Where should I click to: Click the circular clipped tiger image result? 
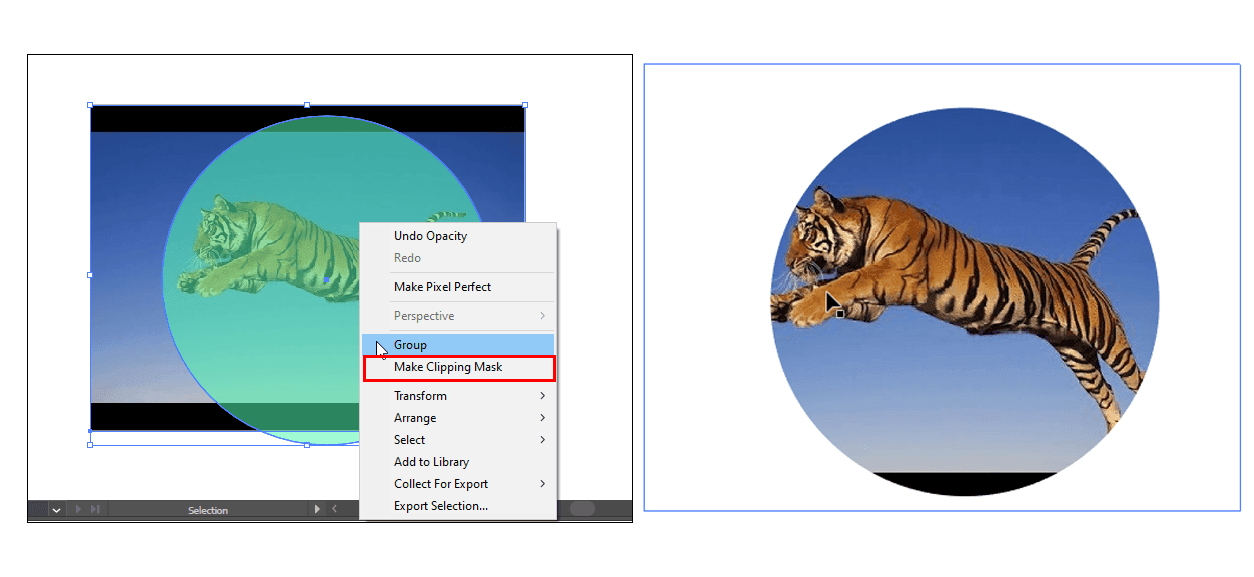click(964, 302)
